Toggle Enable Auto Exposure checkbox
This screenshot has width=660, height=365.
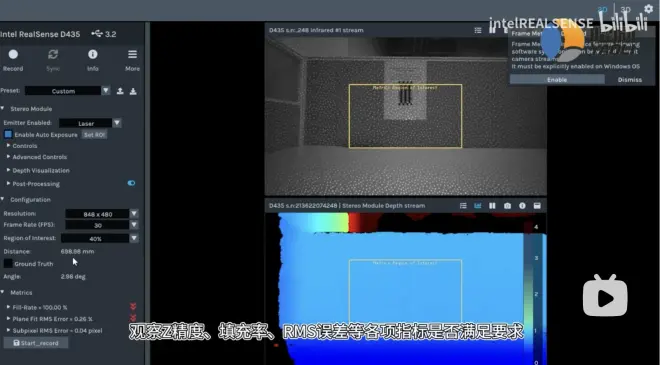click(x=8, y=135)
